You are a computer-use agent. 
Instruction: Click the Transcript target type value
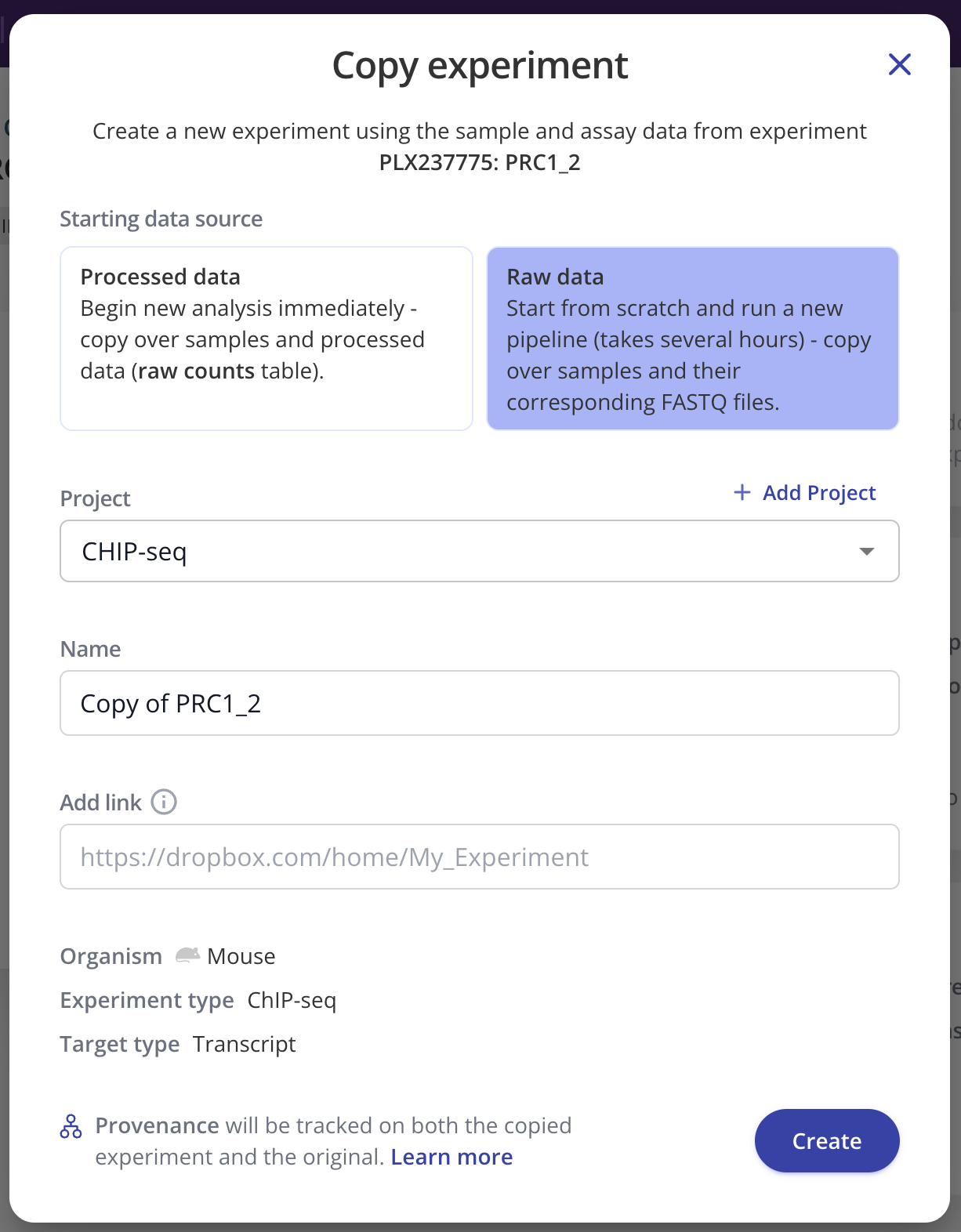click(x=245, y=1044)
